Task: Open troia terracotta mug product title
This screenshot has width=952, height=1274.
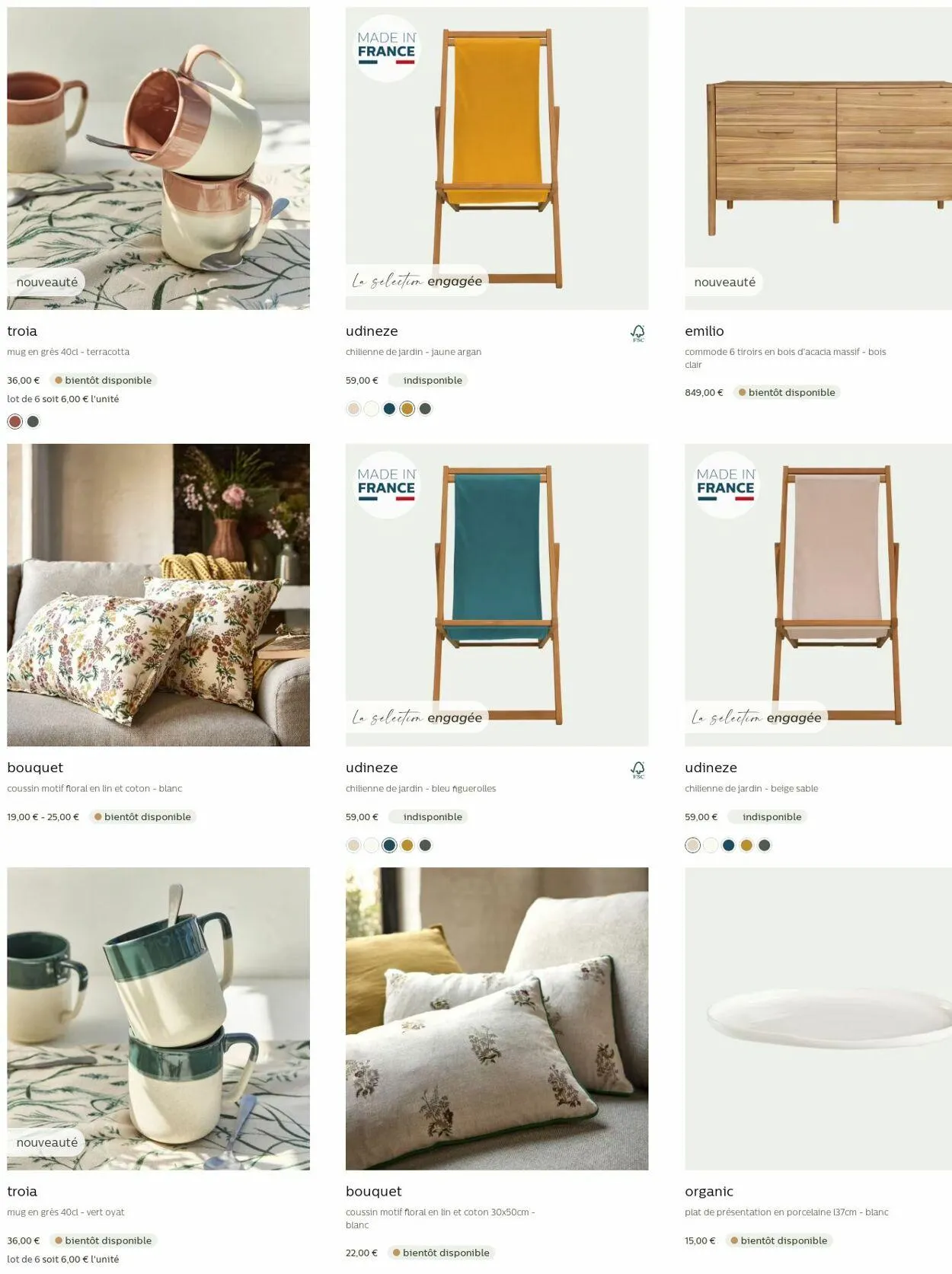Action: (x=22, y=331)
